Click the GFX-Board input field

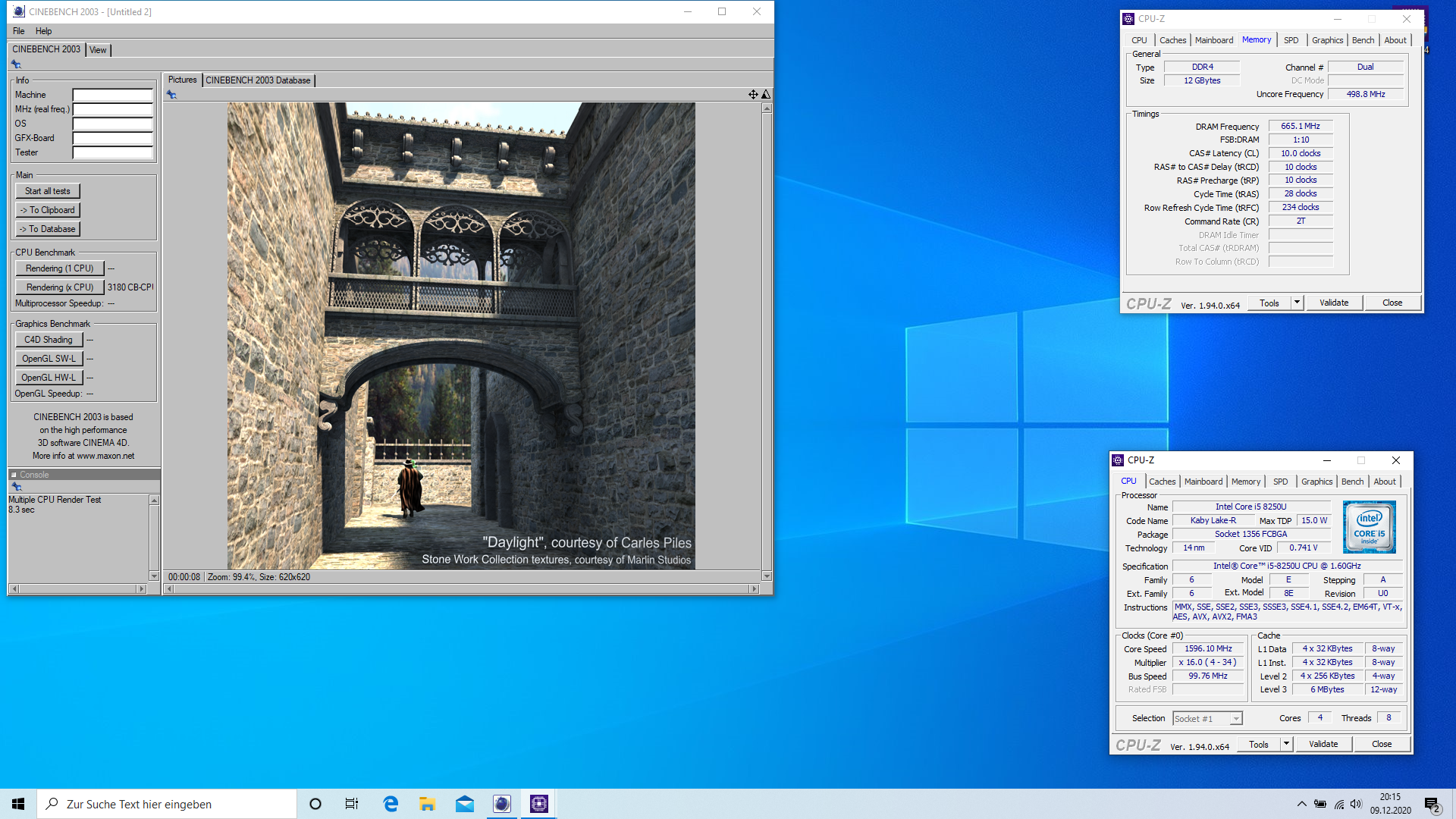coord(112,138)
